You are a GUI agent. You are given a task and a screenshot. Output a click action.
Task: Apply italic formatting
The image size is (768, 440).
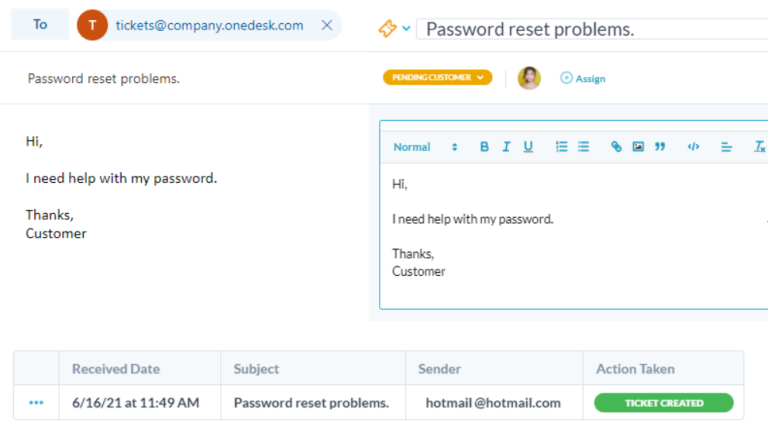tap(506, 147)
